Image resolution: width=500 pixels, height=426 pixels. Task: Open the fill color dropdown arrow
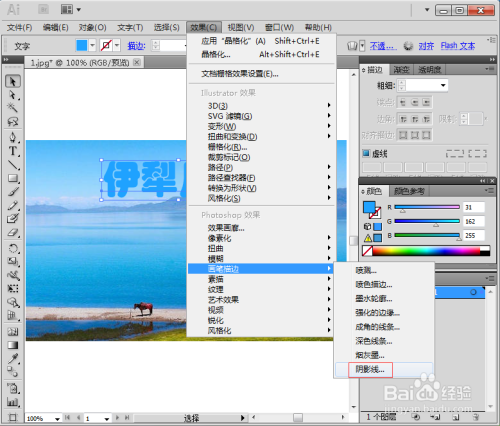point(92,45)
